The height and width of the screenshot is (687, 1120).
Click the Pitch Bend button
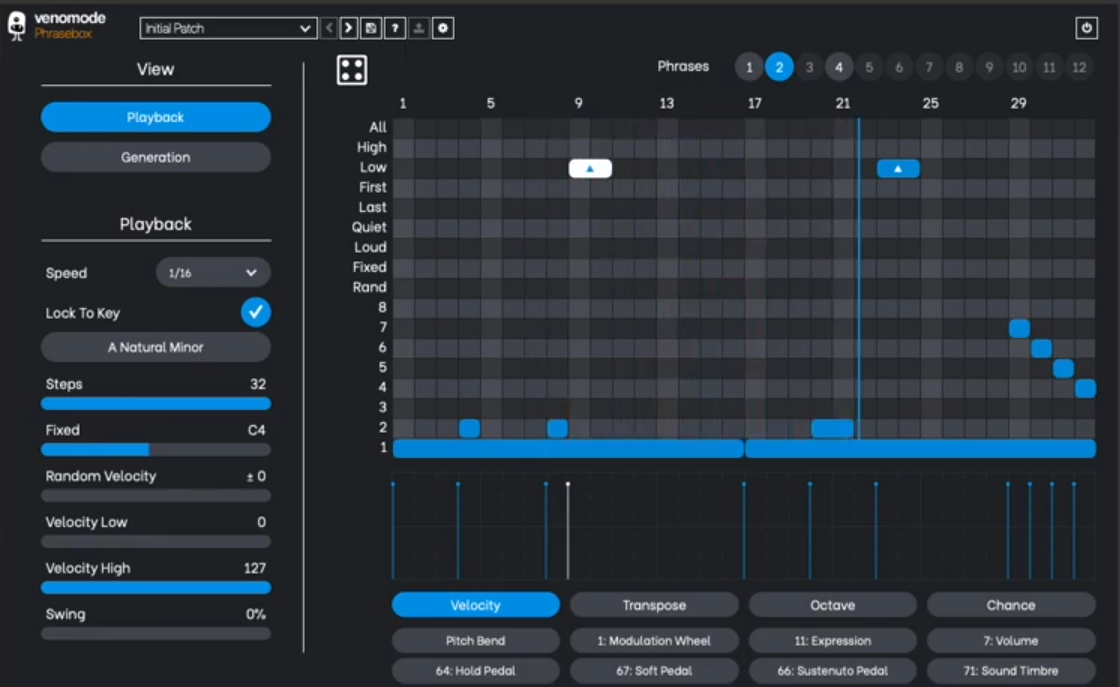476,641
